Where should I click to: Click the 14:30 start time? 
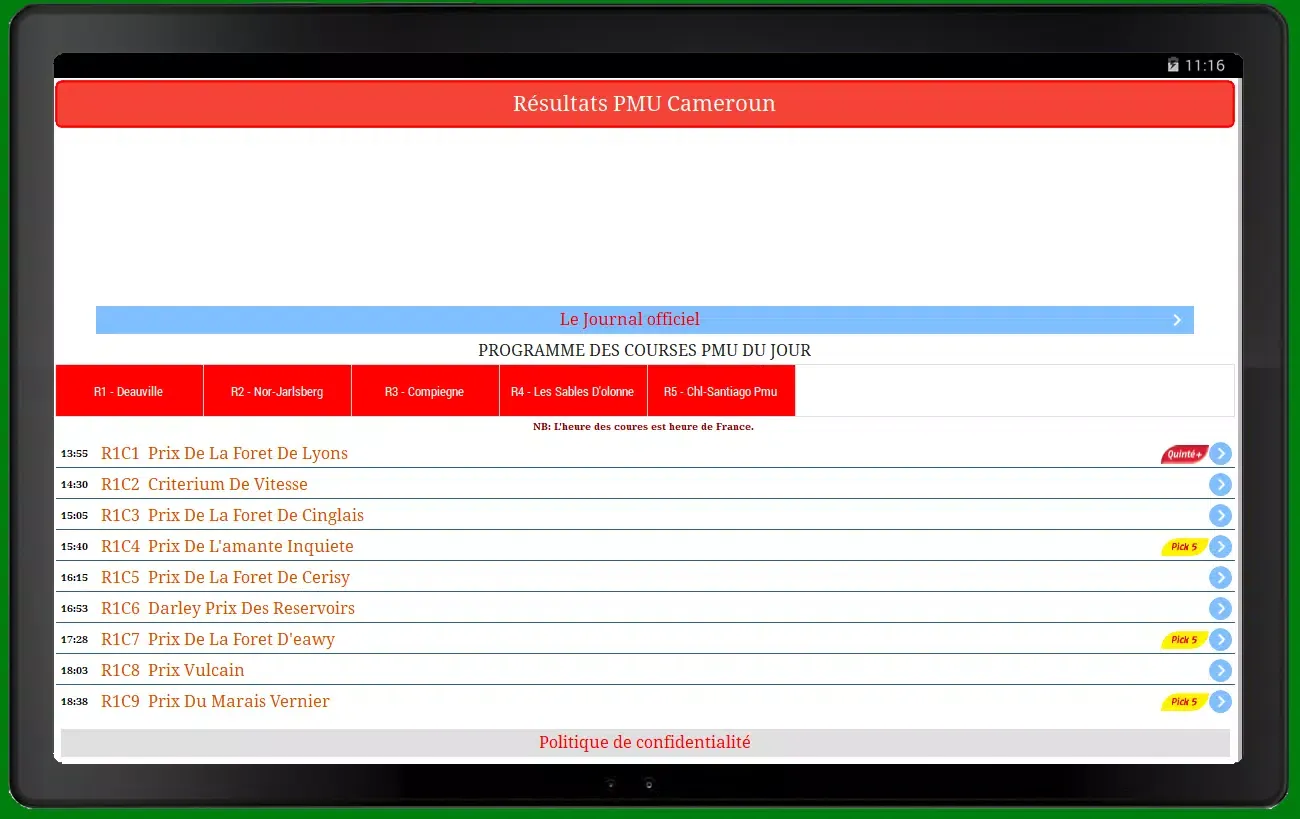point(74,485)
